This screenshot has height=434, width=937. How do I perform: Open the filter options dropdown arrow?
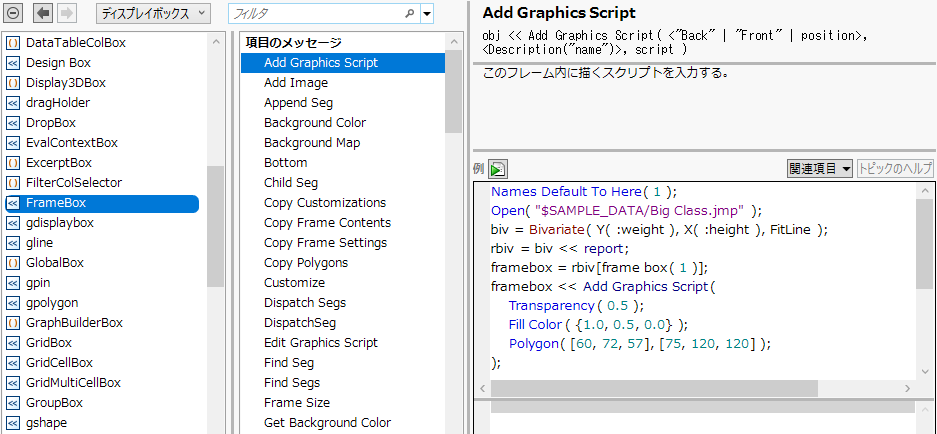click(428, 14)
